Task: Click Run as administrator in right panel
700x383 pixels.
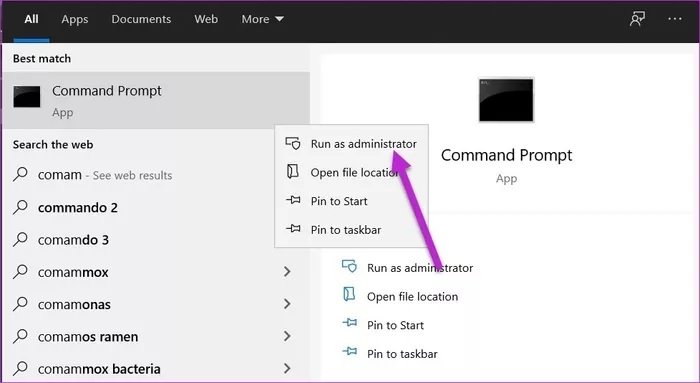Action: click(x=420, y=268)
